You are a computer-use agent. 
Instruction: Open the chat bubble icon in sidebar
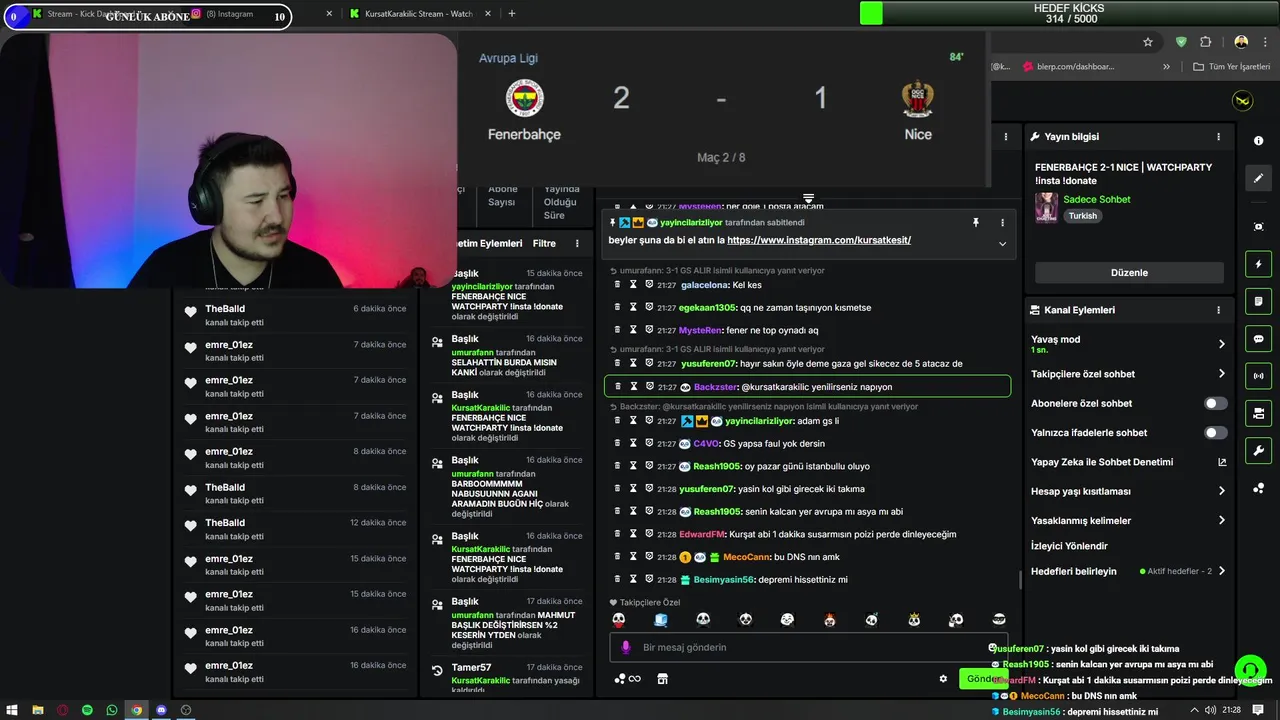click(x=1258, y=338)
